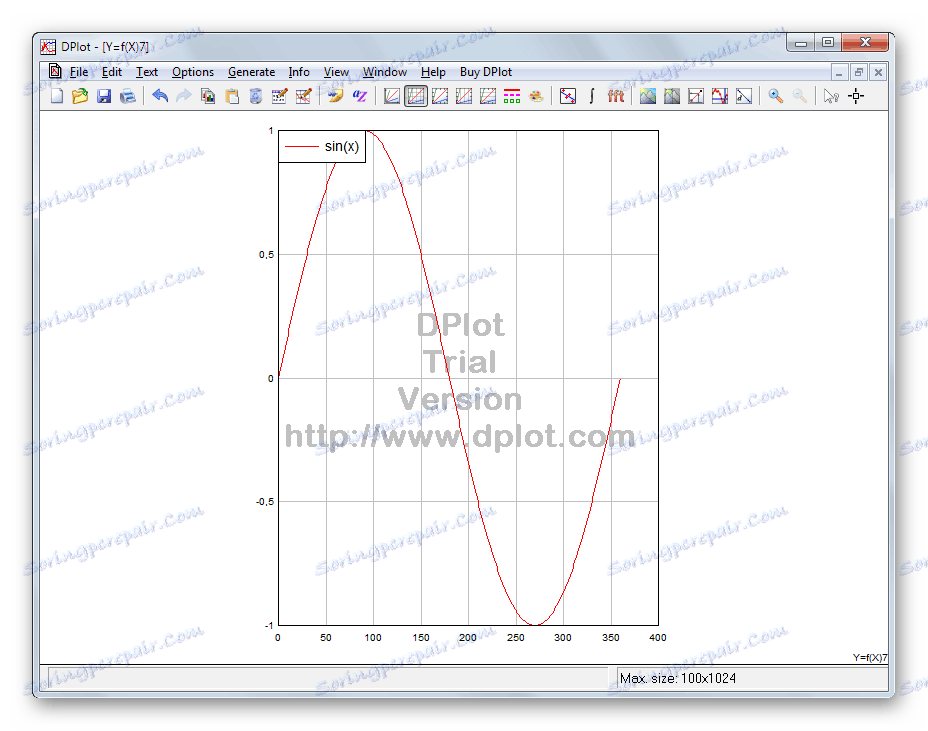Image resolution: width=928 pixels, height=731 pixels.
Task: Restore the inner document window
Action: [x=858, y=72]
